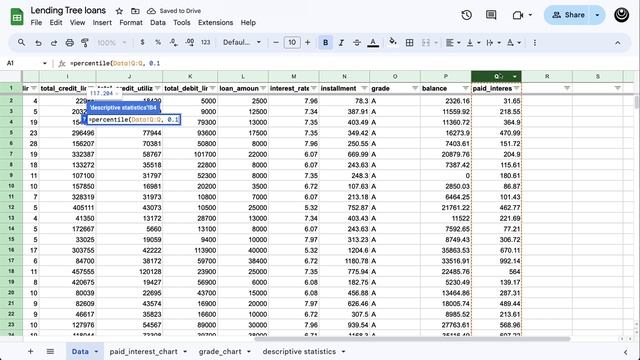Toggle strikethrough formatting
This screenshot has height=360, width=640.
click(357, 42)
